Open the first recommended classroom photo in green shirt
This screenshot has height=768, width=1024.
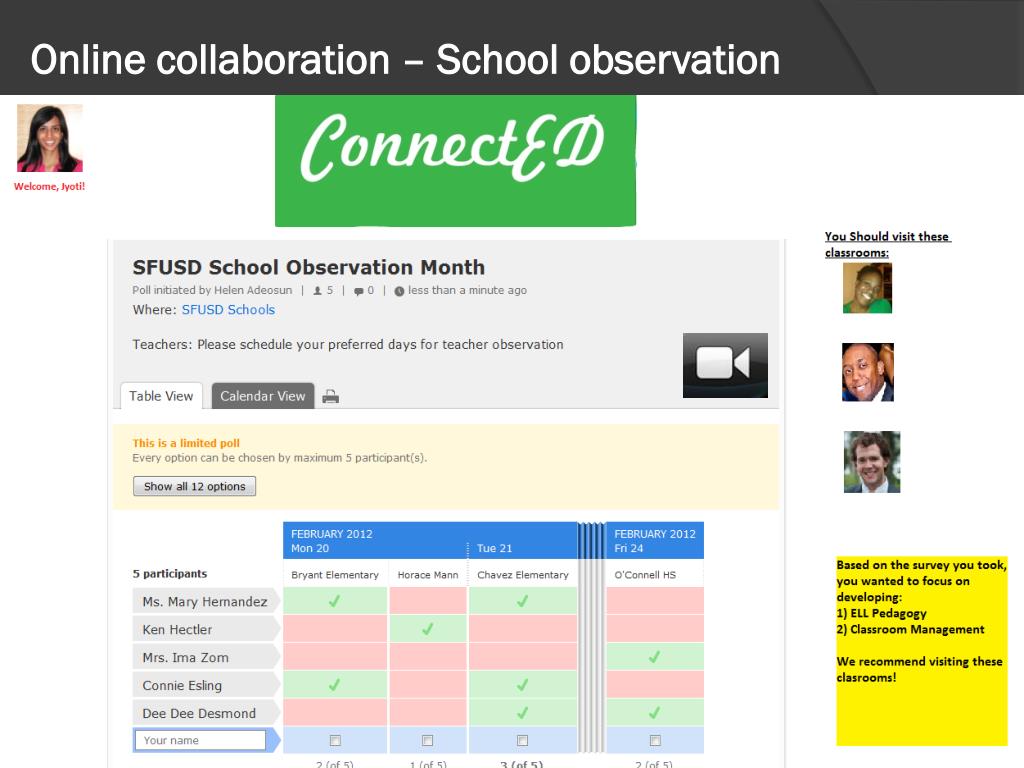[867, 288]
